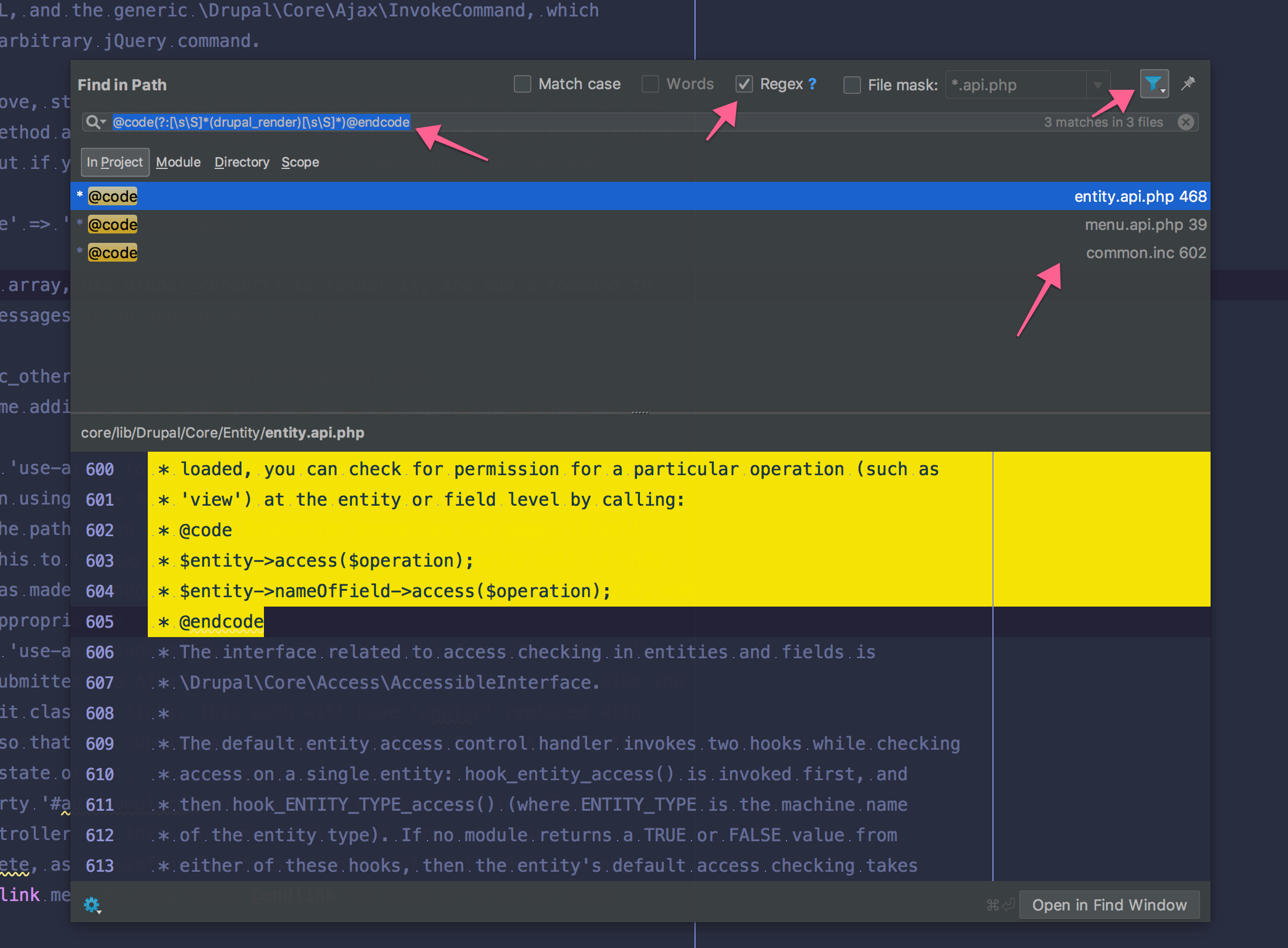1288x948 pixels.
Task: Click the filter funnel icon
Action: pyautogui.click(x=1153, y=84)
